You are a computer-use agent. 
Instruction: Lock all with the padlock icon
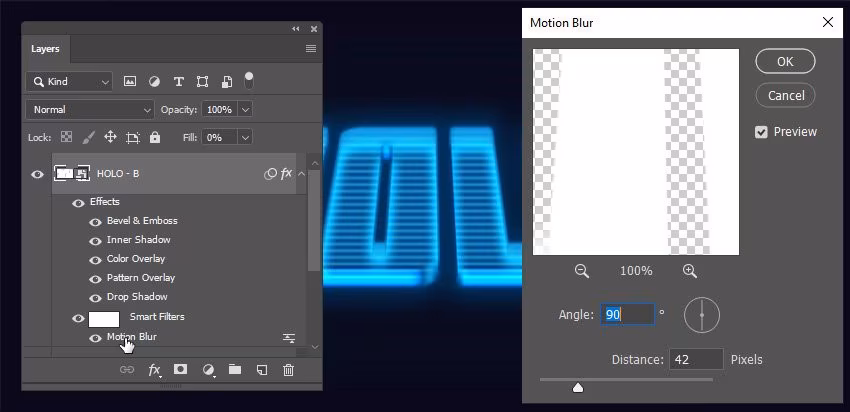(x=155, y=137)
